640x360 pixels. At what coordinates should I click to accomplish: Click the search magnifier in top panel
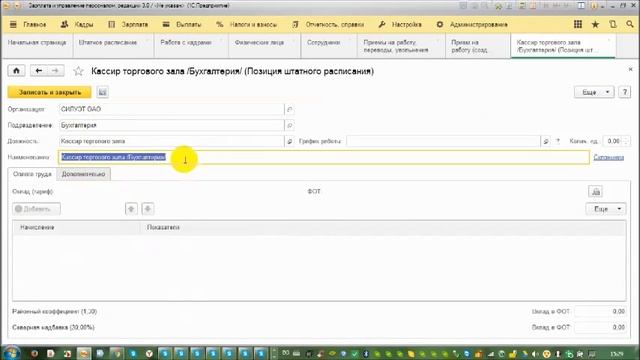click(630, 24)
